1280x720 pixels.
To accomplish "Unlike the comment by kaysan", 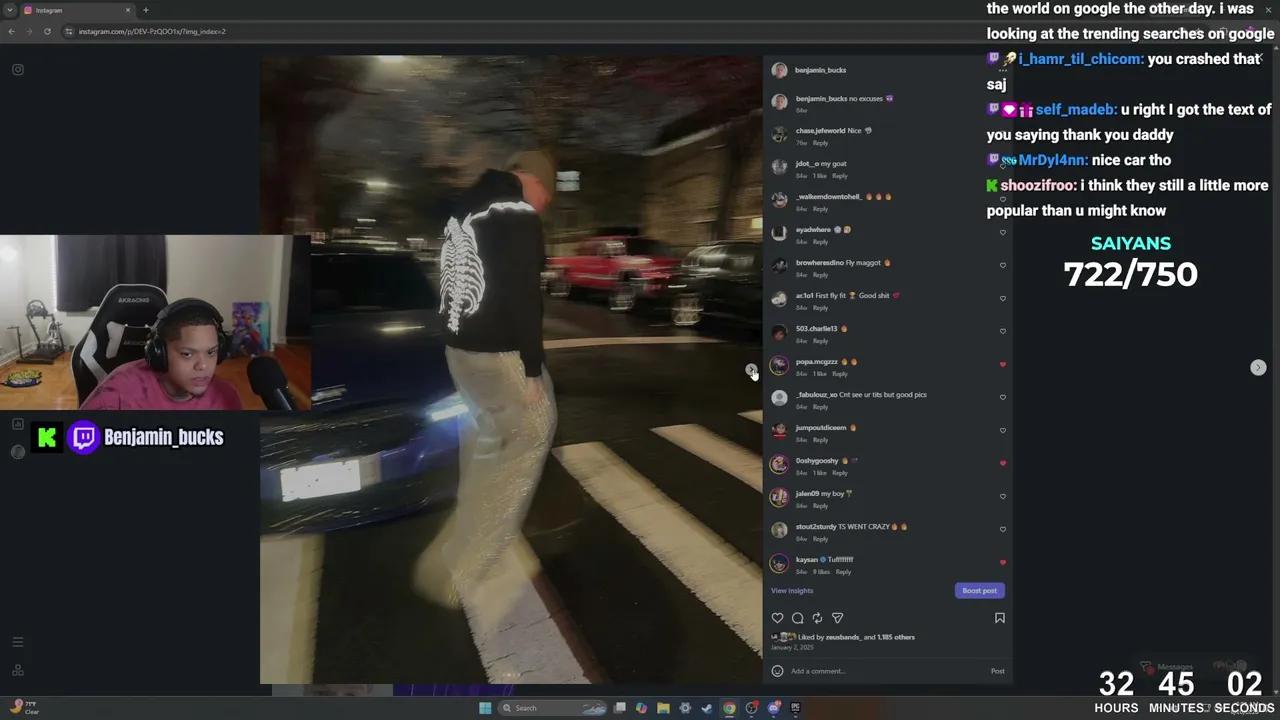I will click(1003, 563).
